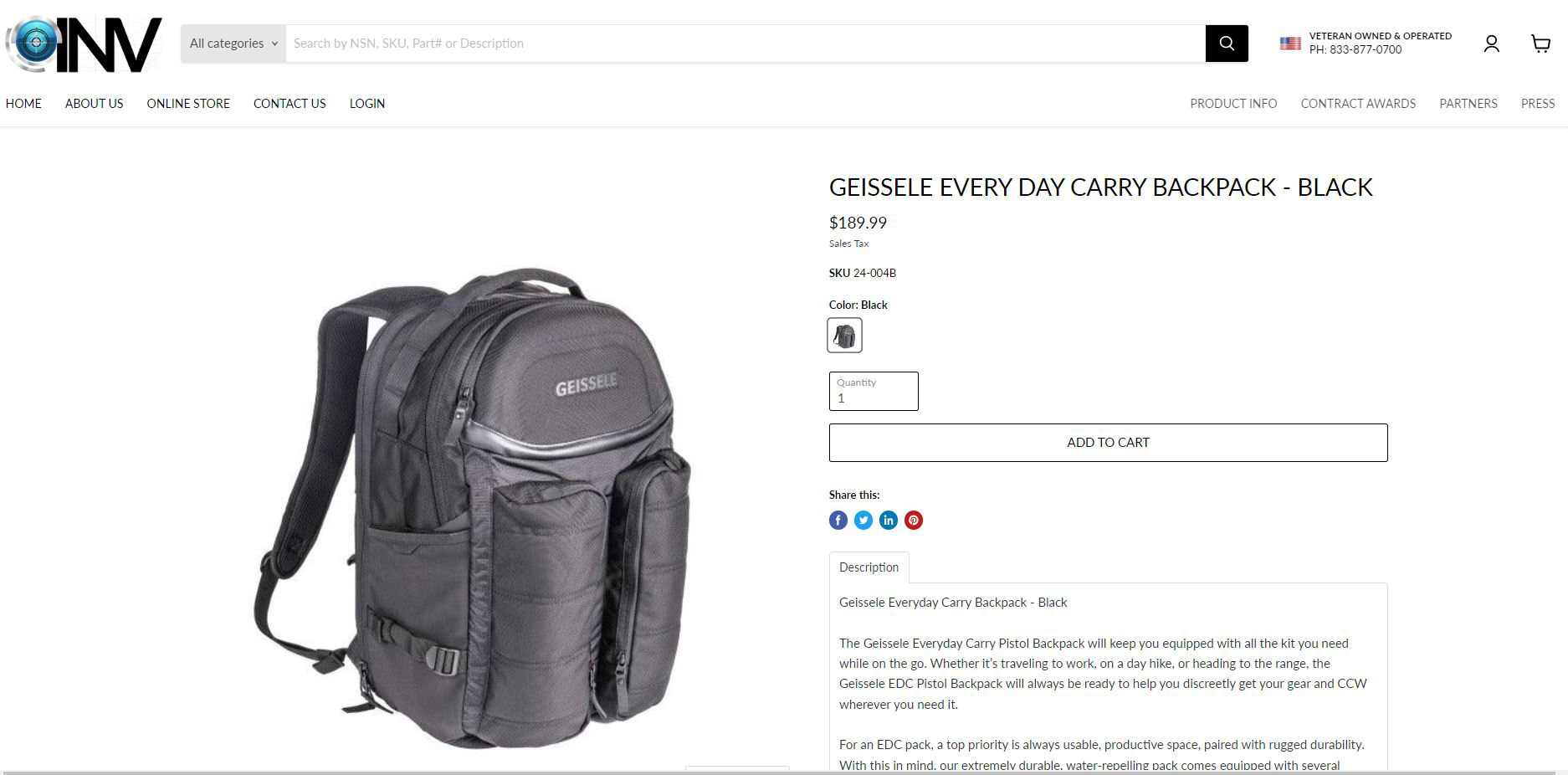This screenshot has width=1568, height=775.
Task: Go to ONLINE STORE menu item
Action: click(188, 104)
